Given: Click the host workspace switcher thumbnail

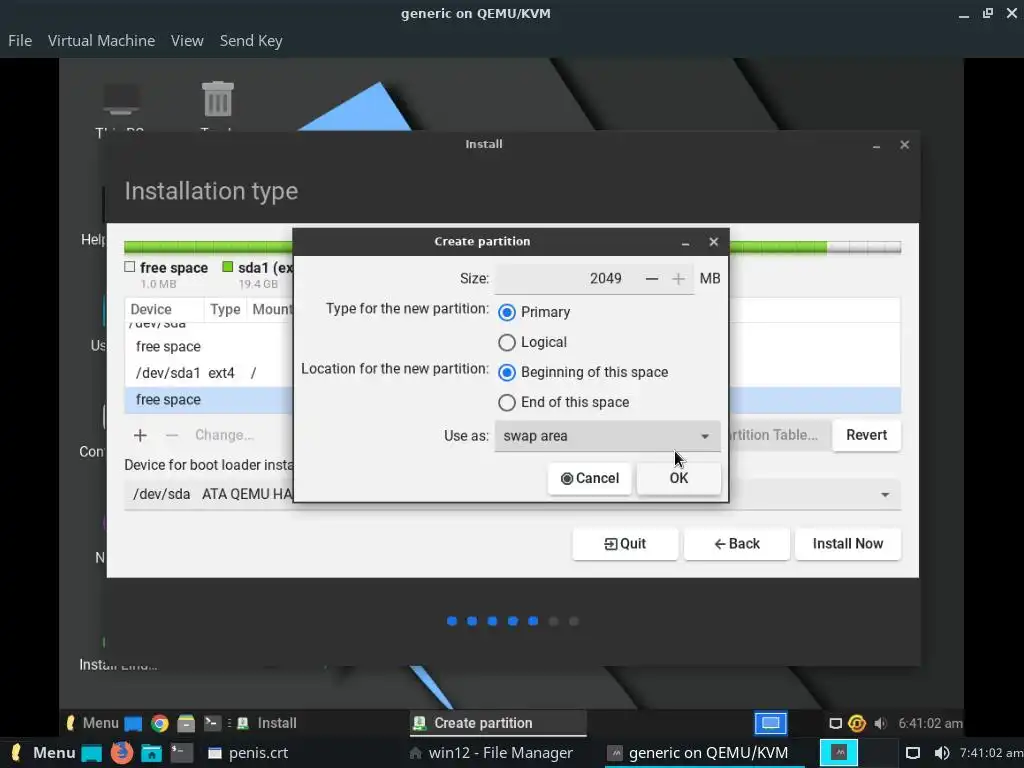Looking at the screenshot, I should point(839,753).
